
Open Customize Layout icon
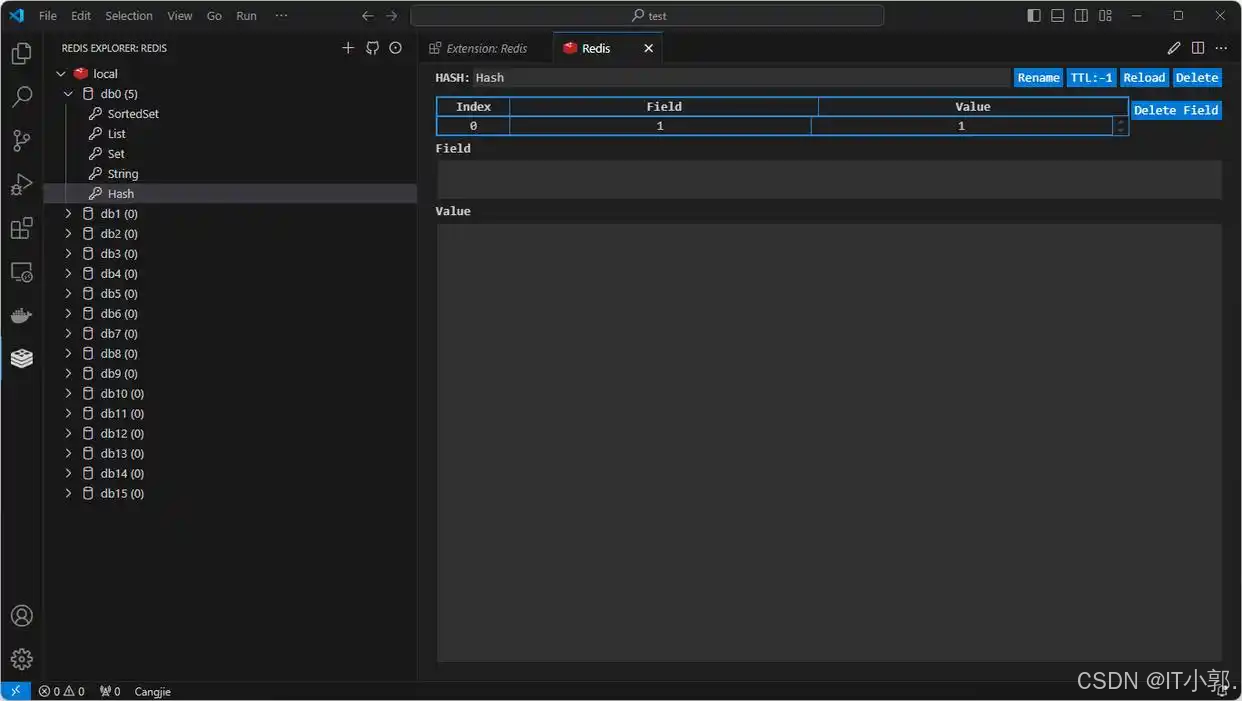click(x=1106, y=16)
